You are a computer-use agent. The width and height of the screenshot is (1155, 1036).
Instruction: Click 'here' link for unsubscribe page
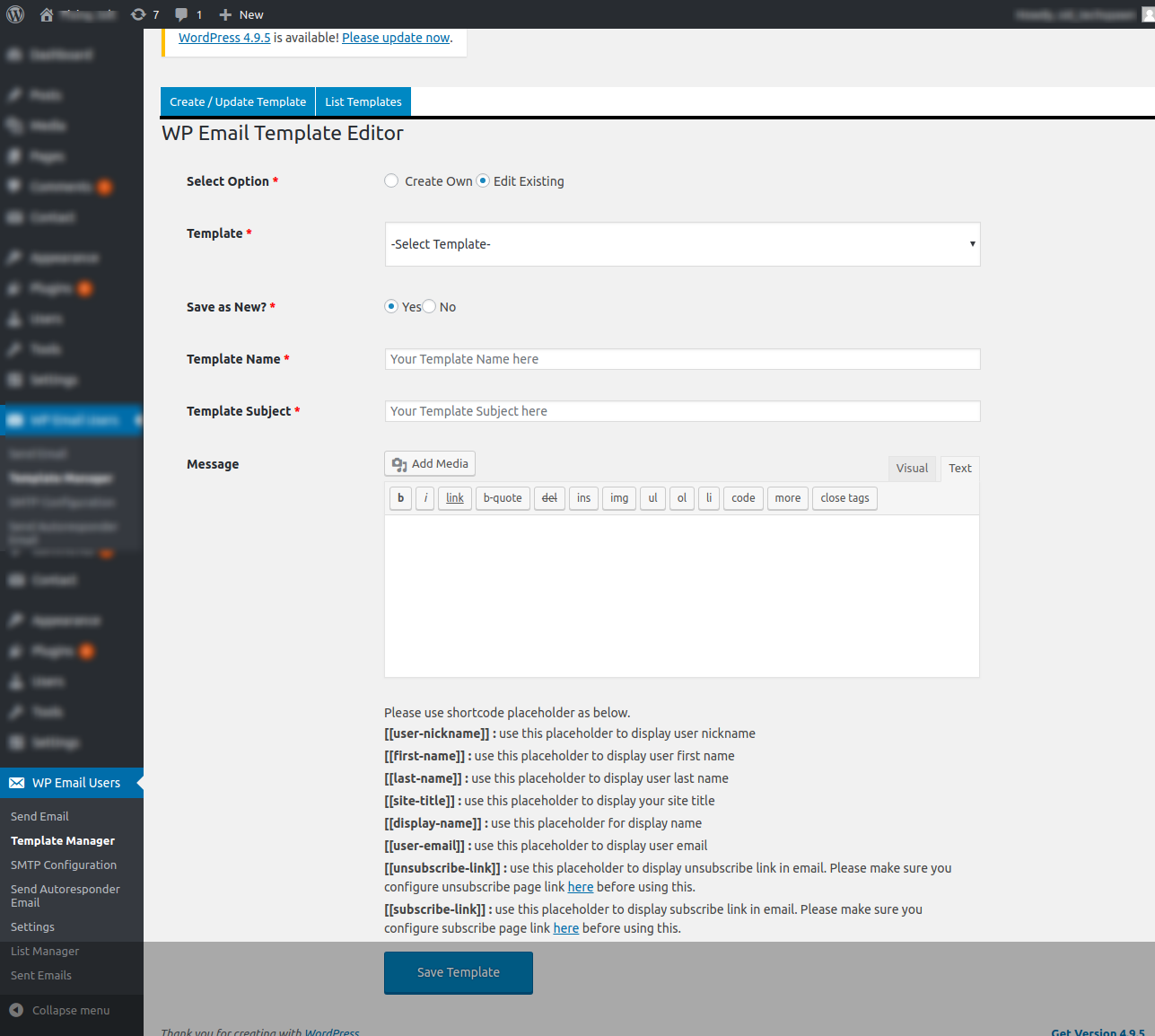click(x=581, y=887)
